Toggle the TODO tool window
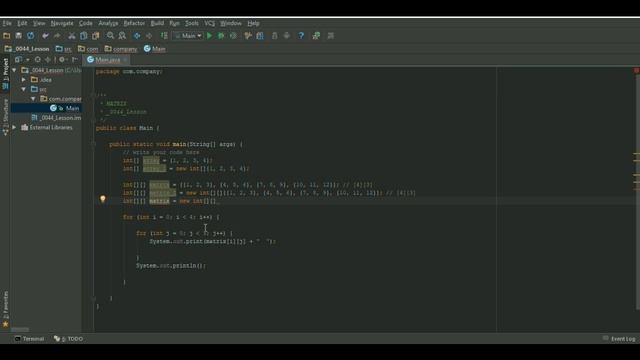640x360 pixels. 69,339
